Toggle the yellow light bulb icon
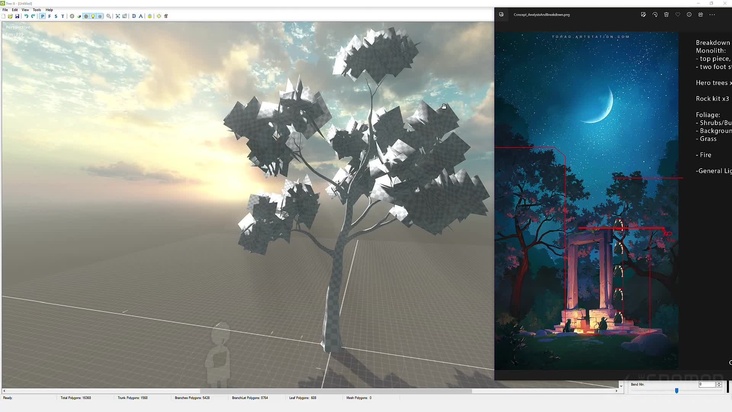This screenshot has width=732, height=412. point(93,16)
